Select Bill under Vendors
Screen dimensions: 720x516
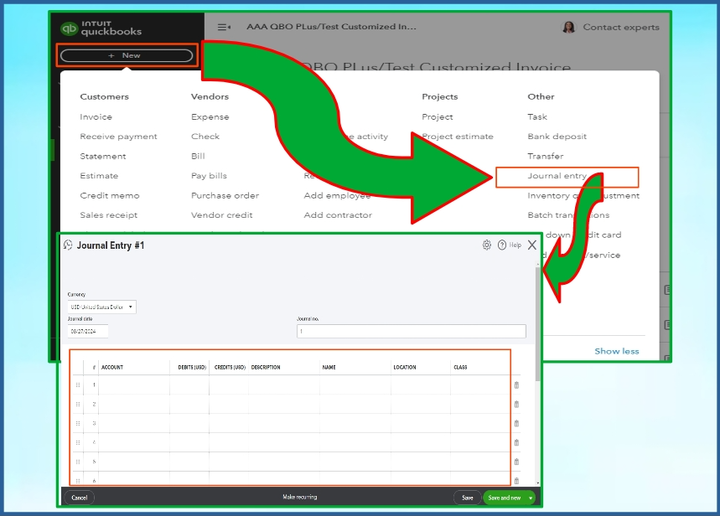click(198, 156)
